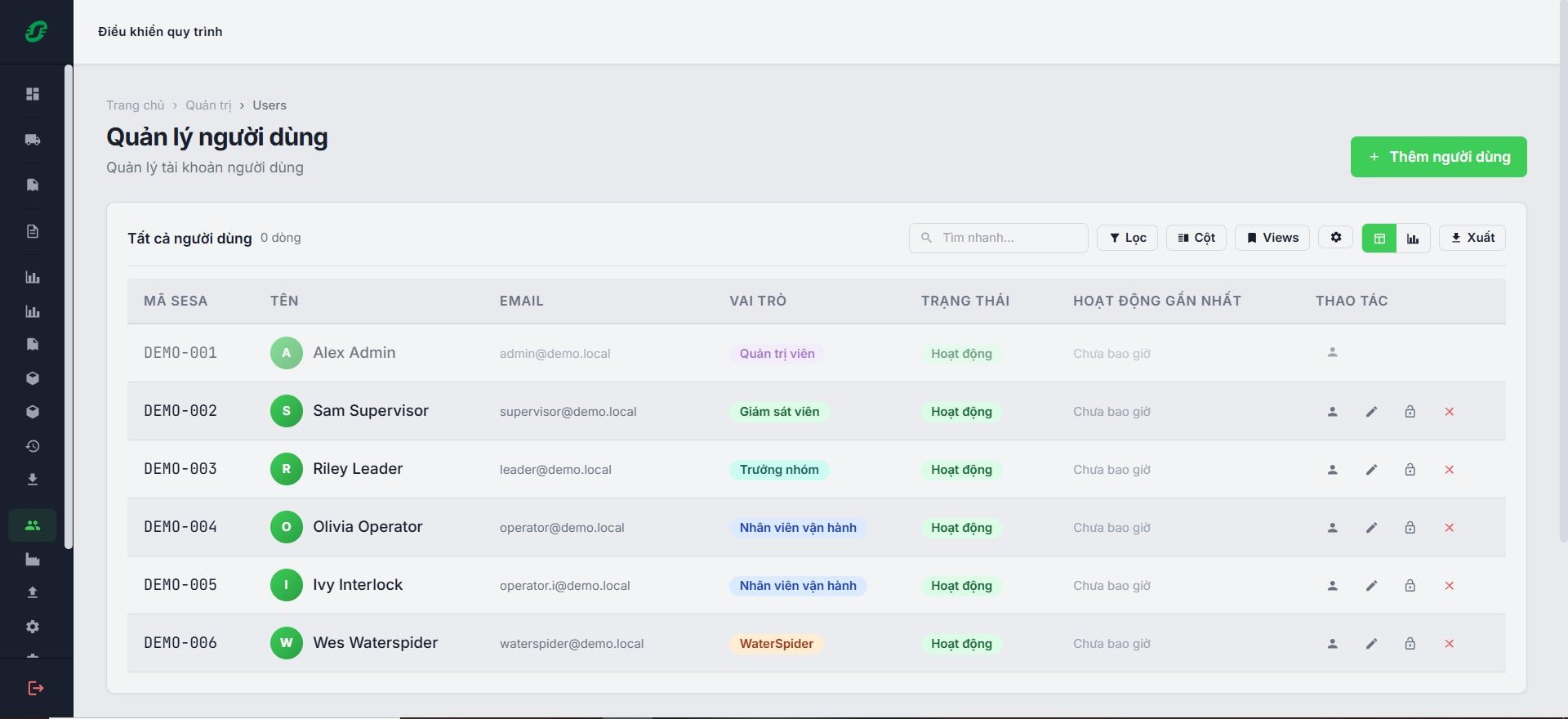Click the edit pencil for Sam Supervisor

[1371, 412]
